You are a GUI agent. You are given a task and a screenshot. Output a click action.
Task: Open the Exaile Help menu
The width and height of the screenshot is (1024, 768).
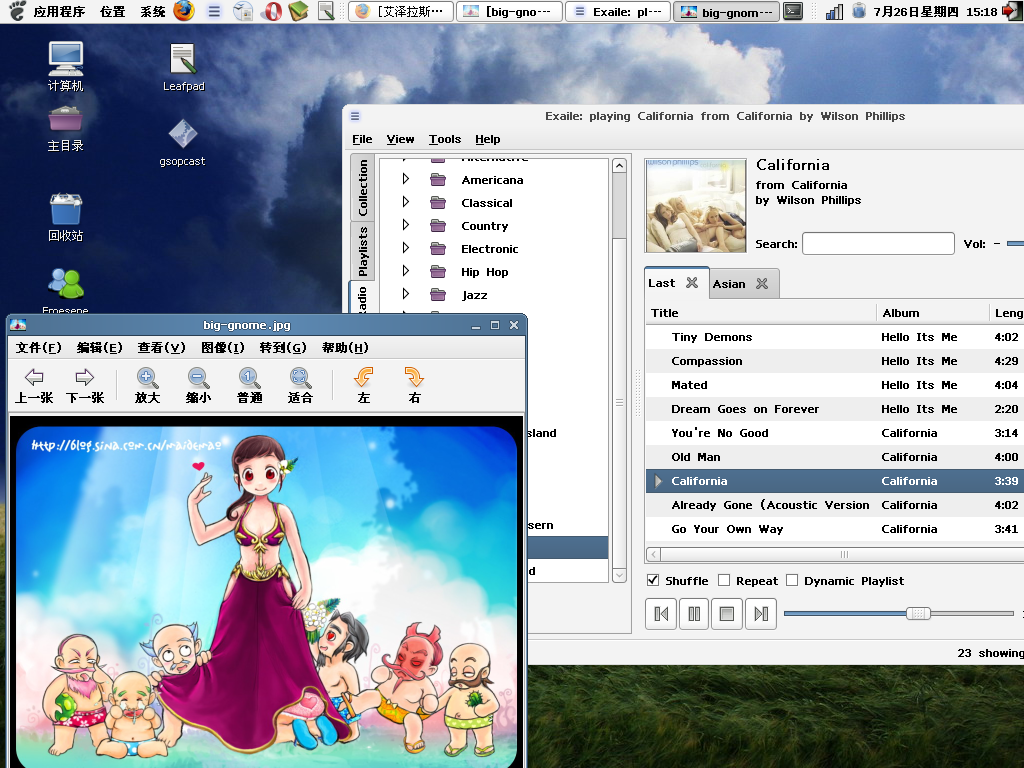pos(488,139)
